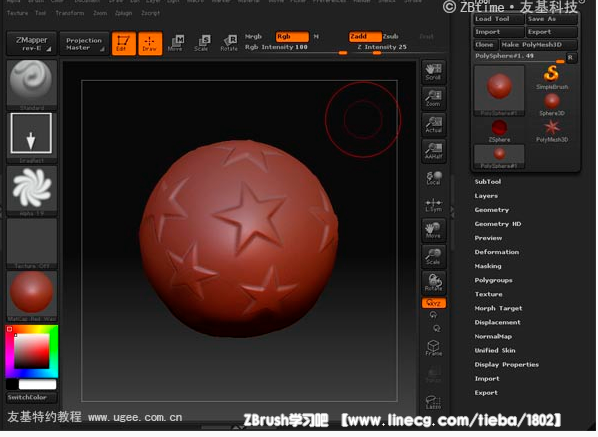Click the SwitchColor button
This screenshot has height=437, width=598.
(32, 397)
